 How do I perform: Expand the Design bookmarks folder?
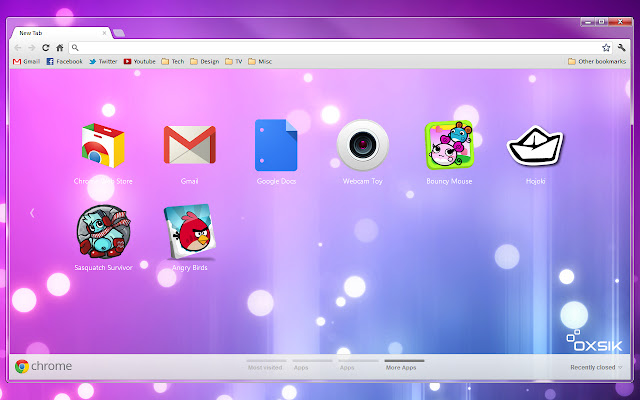(204, 61)
